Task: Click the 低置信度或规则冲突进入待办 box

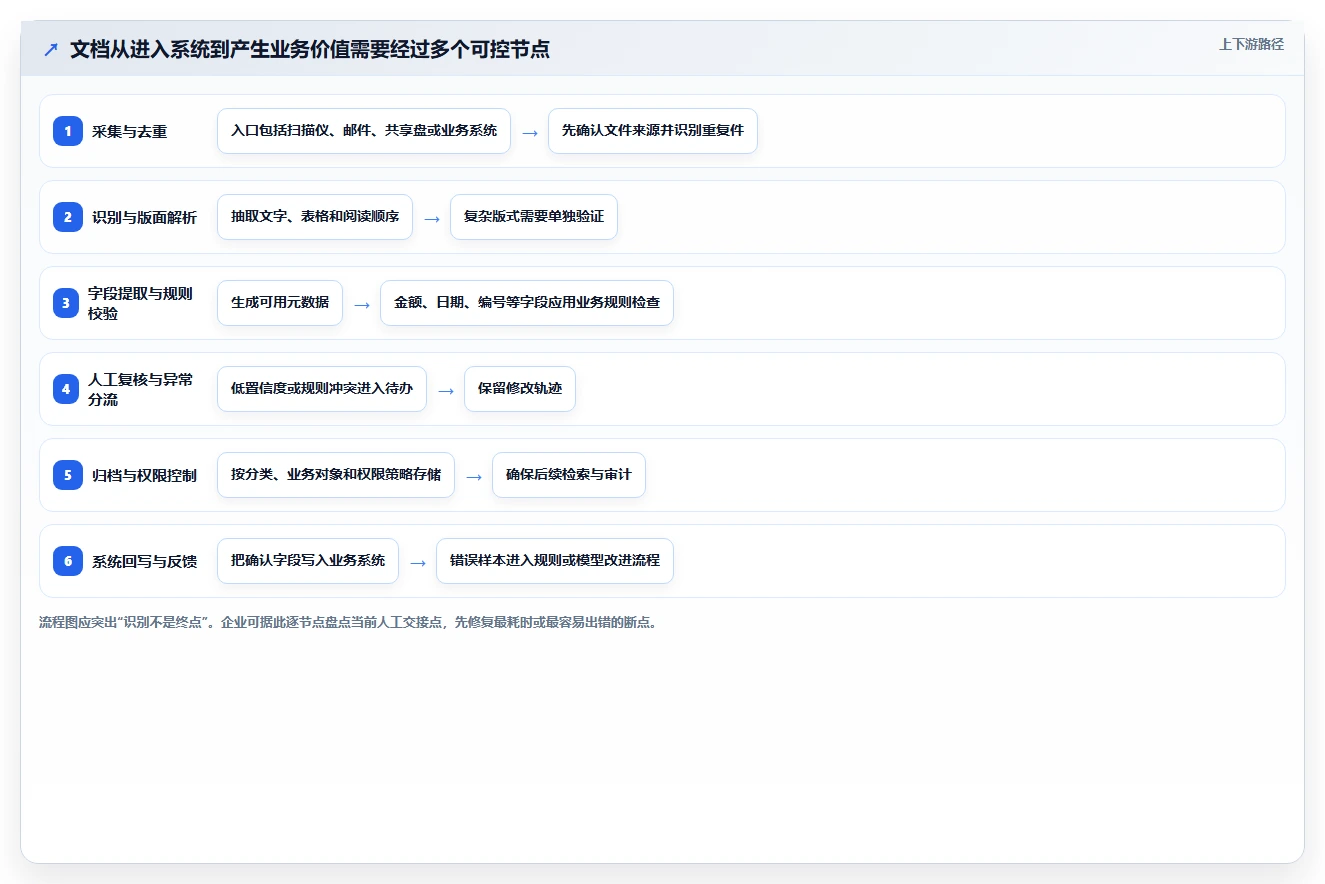Action: click(x=322, y=389)
